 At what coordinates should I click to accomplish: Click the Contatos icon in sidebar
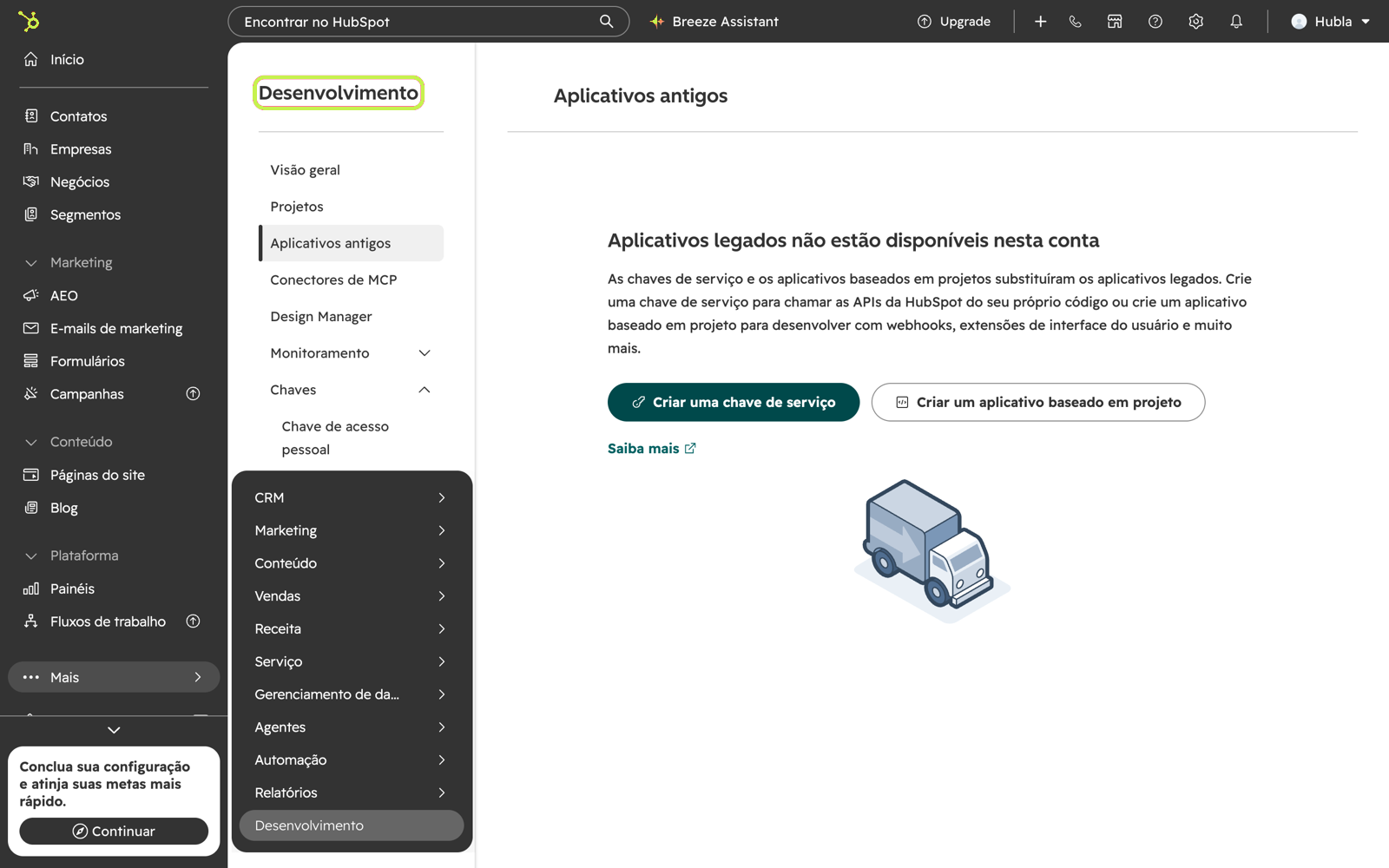click(x=31, y=115)
